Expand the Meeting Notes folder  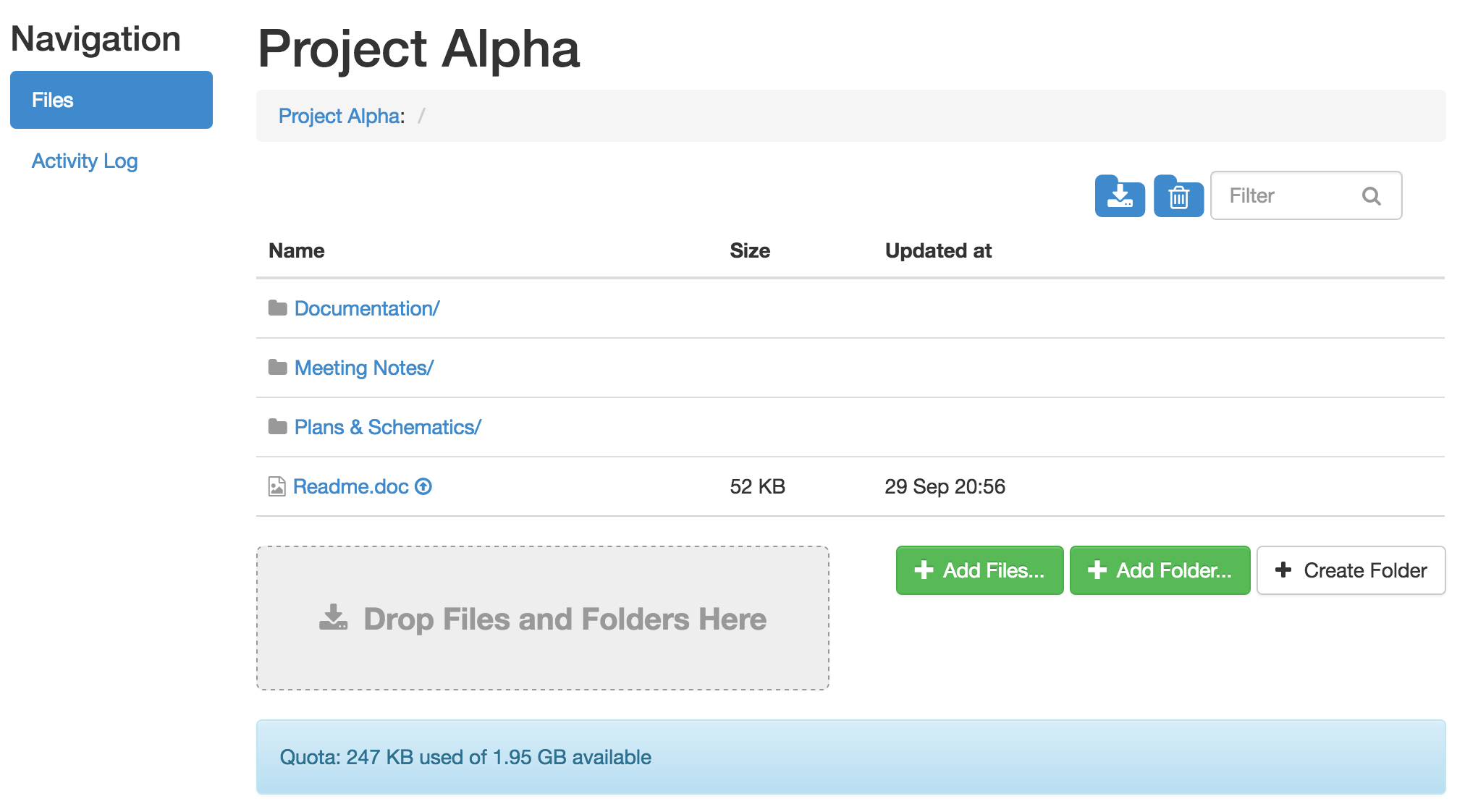(362, 368)
